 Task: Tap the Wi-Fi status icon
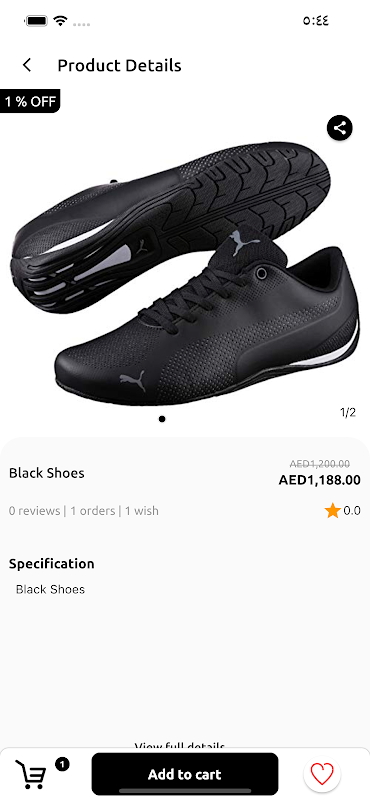coord(61,21)
